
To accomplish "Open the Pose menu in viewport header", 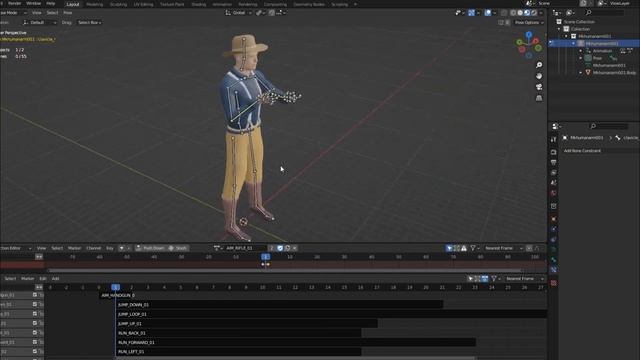I will 68,13.
